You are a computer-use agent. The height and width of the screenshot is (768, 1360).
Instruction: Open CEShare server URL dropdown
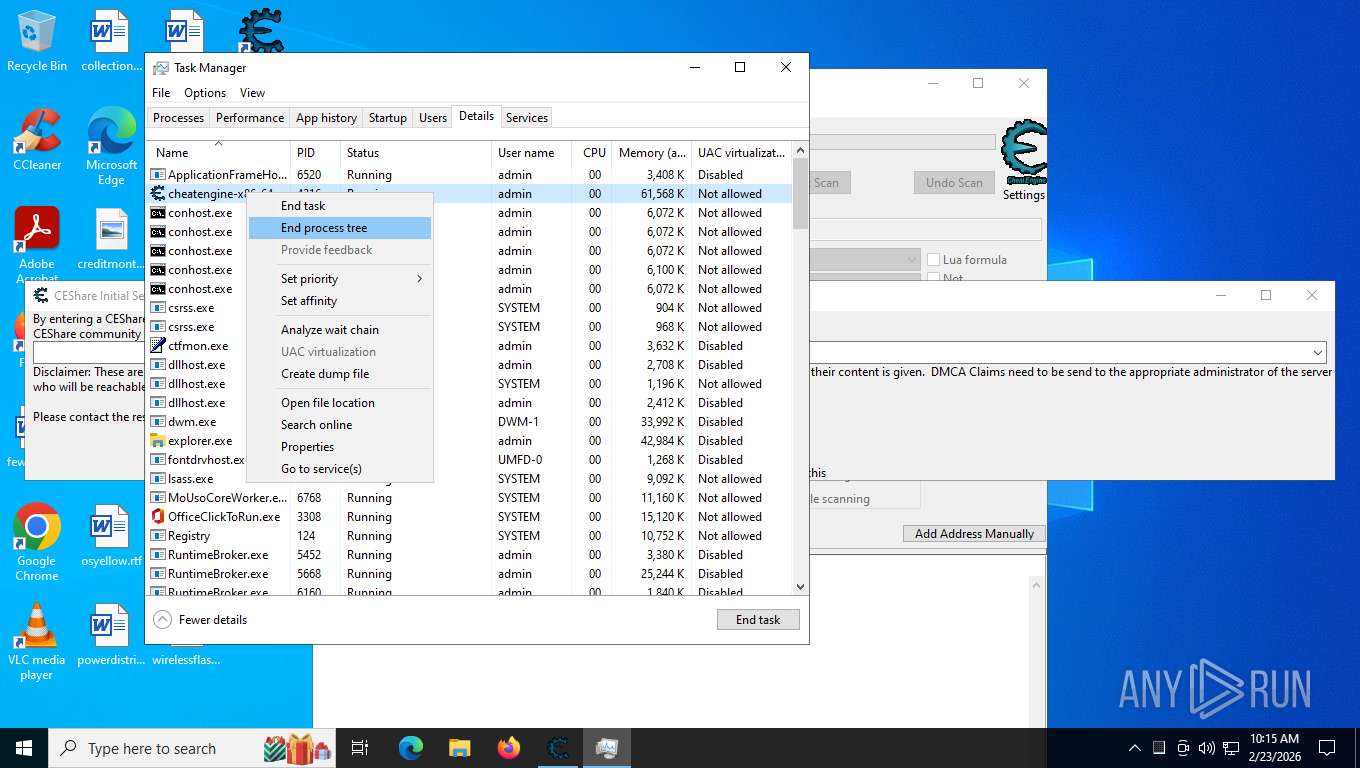[x=1318, y=353]
